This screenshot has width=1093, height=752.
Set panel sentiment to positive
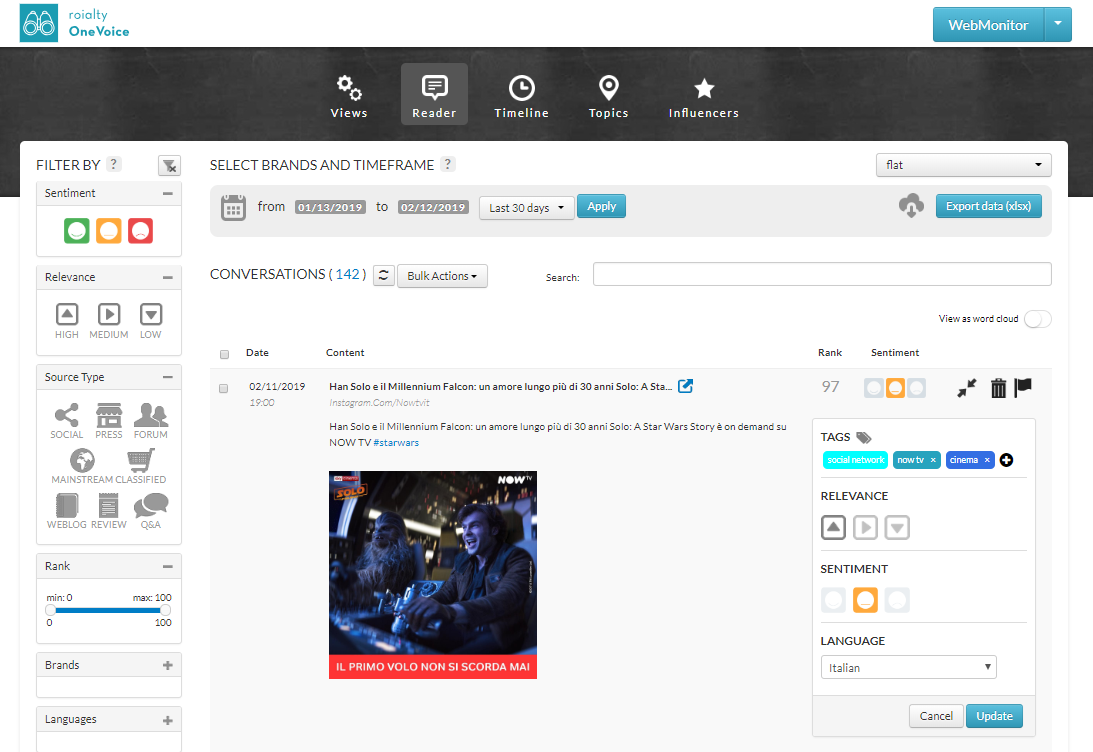(833, 599)
